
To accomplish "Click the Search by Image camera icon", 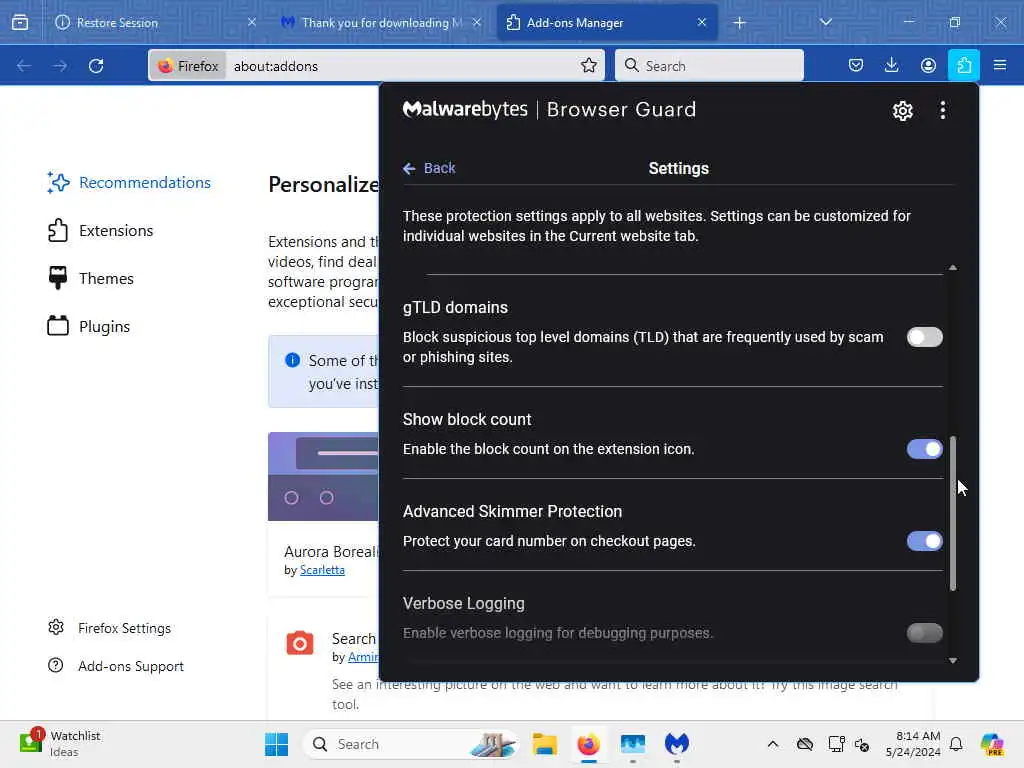I will (300, 643).
